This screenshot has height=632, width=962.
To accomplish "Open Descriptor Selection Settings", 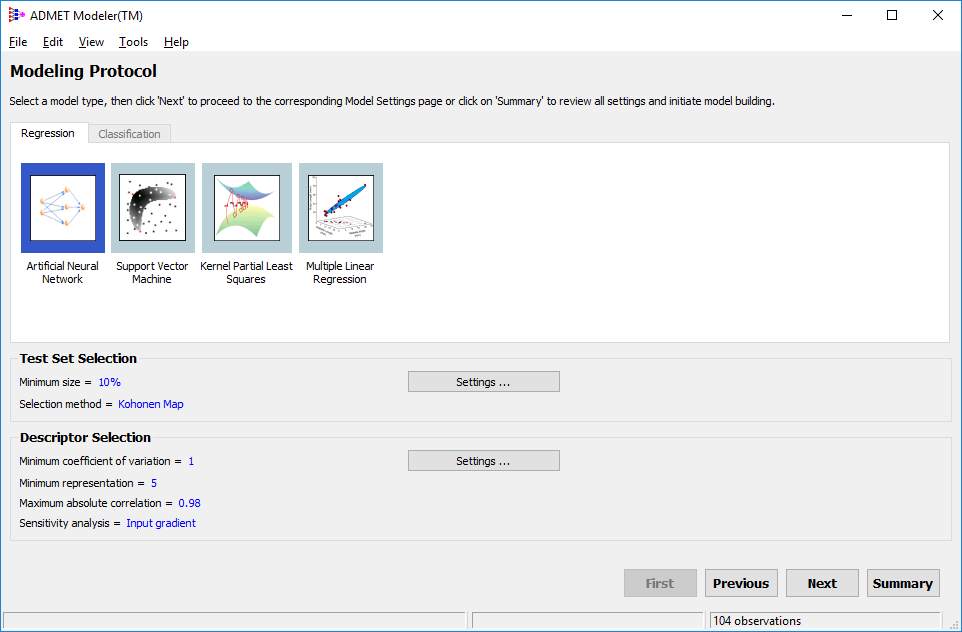I will (x=483, y=461).
